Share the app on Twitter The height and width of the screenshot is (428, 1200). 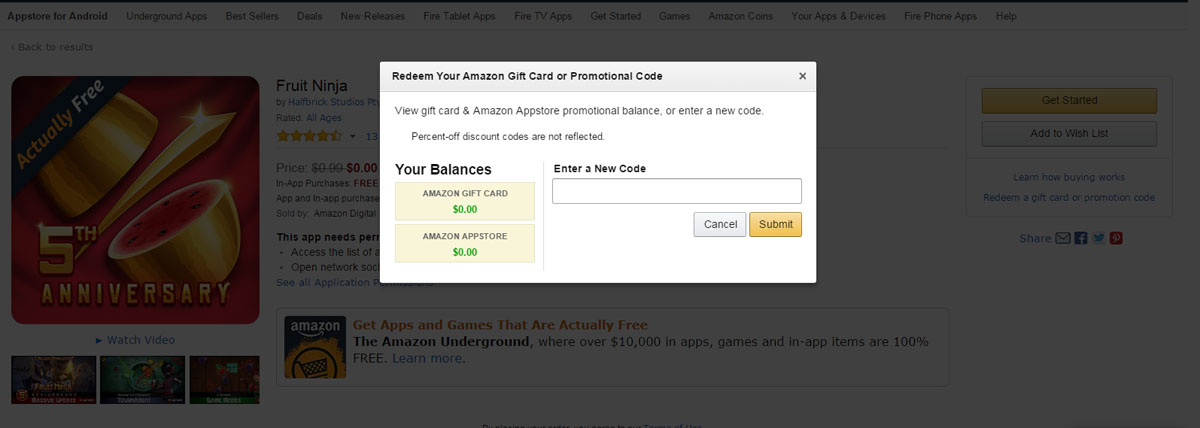click(x=1098, y=238)
